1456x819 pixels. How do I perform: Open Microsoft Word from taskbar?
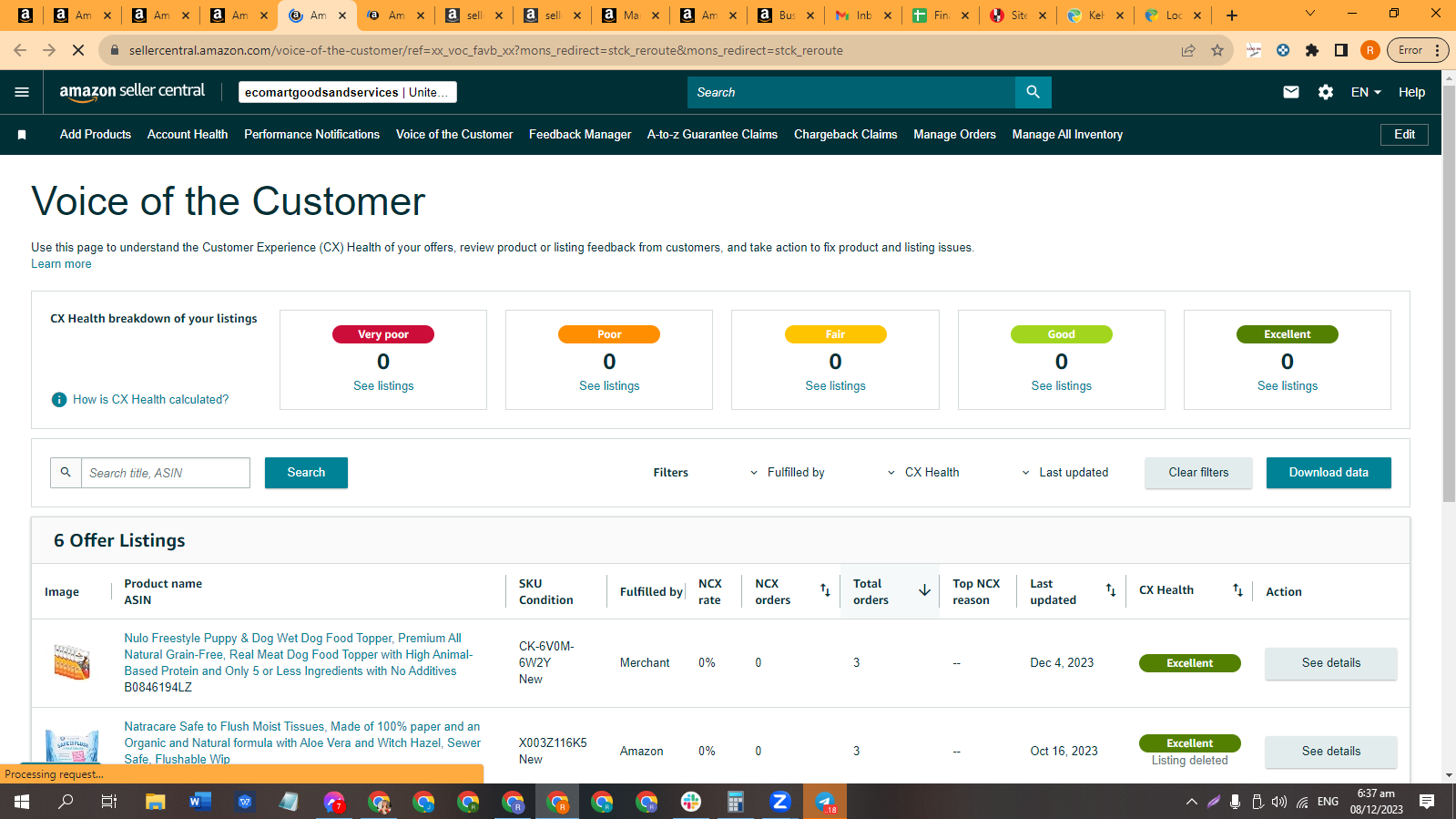199,802
